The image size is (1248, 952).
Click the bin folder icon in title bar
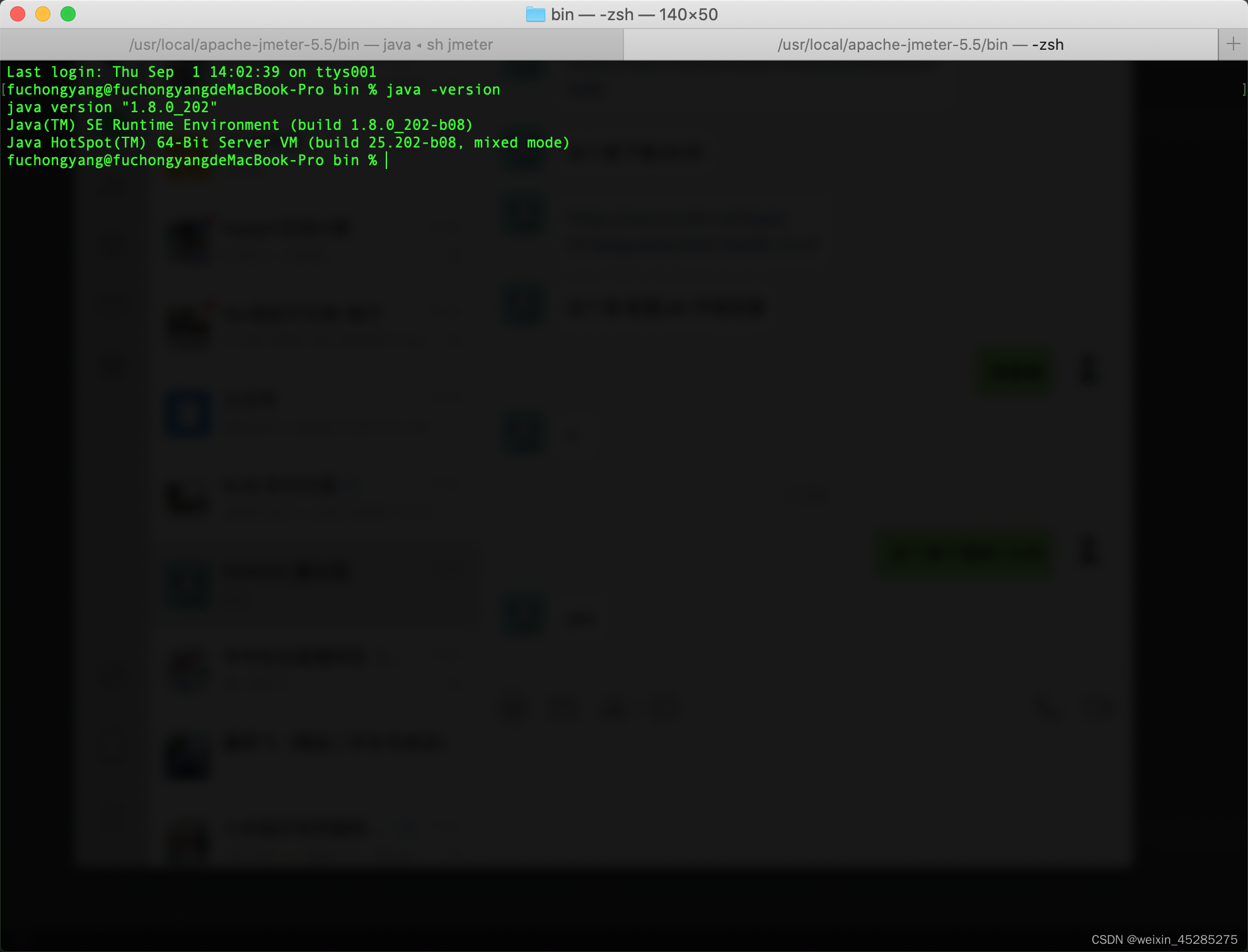click(535, 15)
